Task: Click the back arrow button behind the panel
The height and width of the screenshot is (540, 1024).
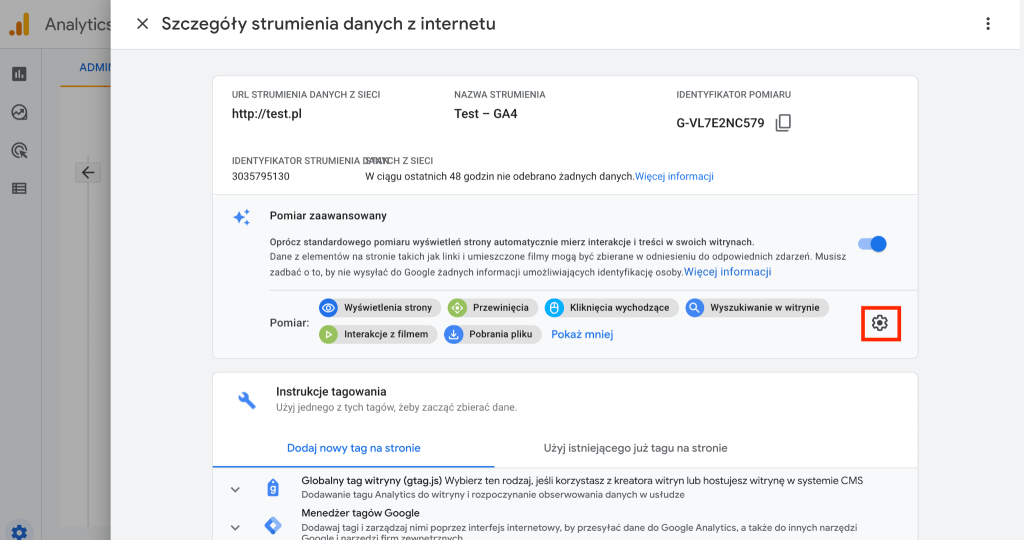Action: point(88,172)
